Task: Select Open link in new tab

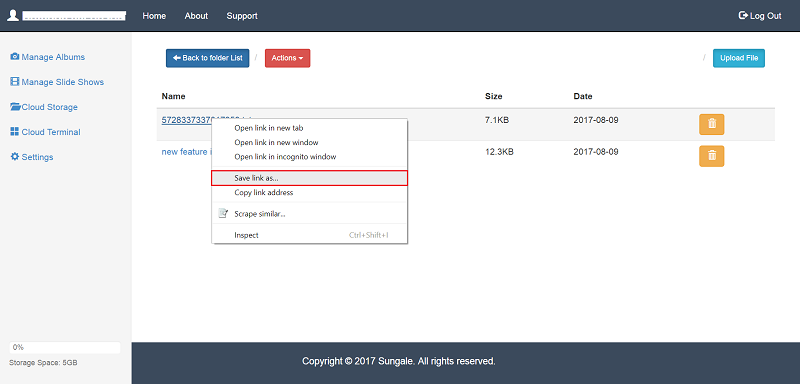Action: 309,128
